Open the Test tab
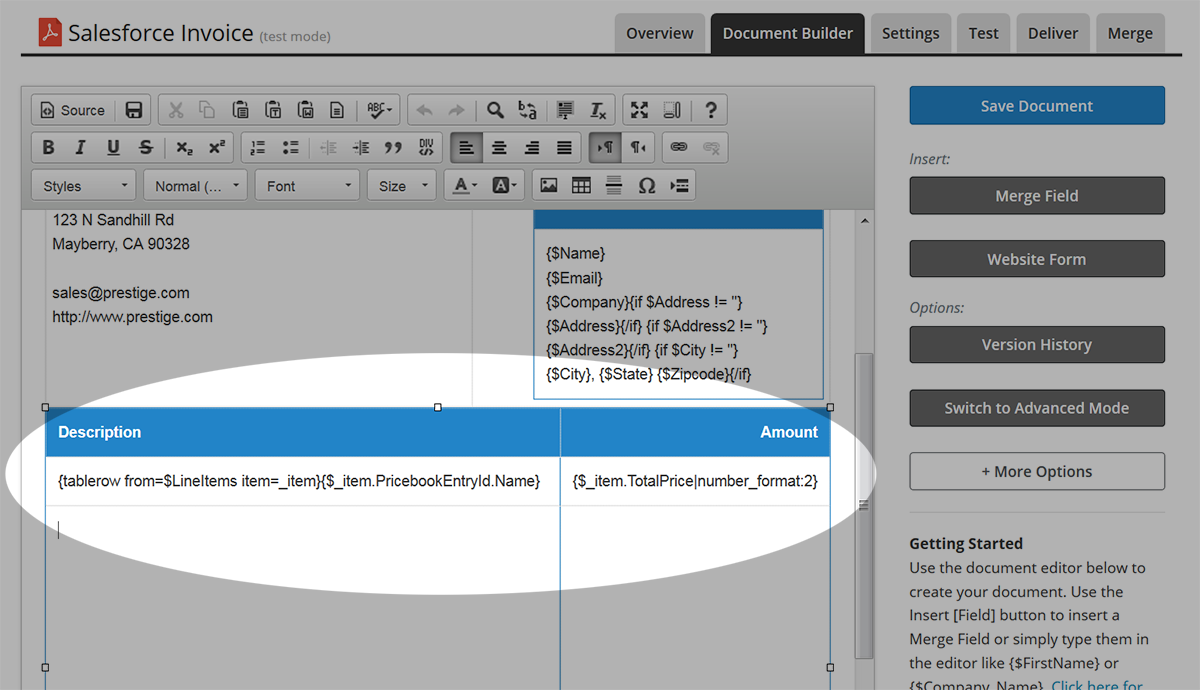Viewport: 1200px width, 690px height. pos(983,34)
